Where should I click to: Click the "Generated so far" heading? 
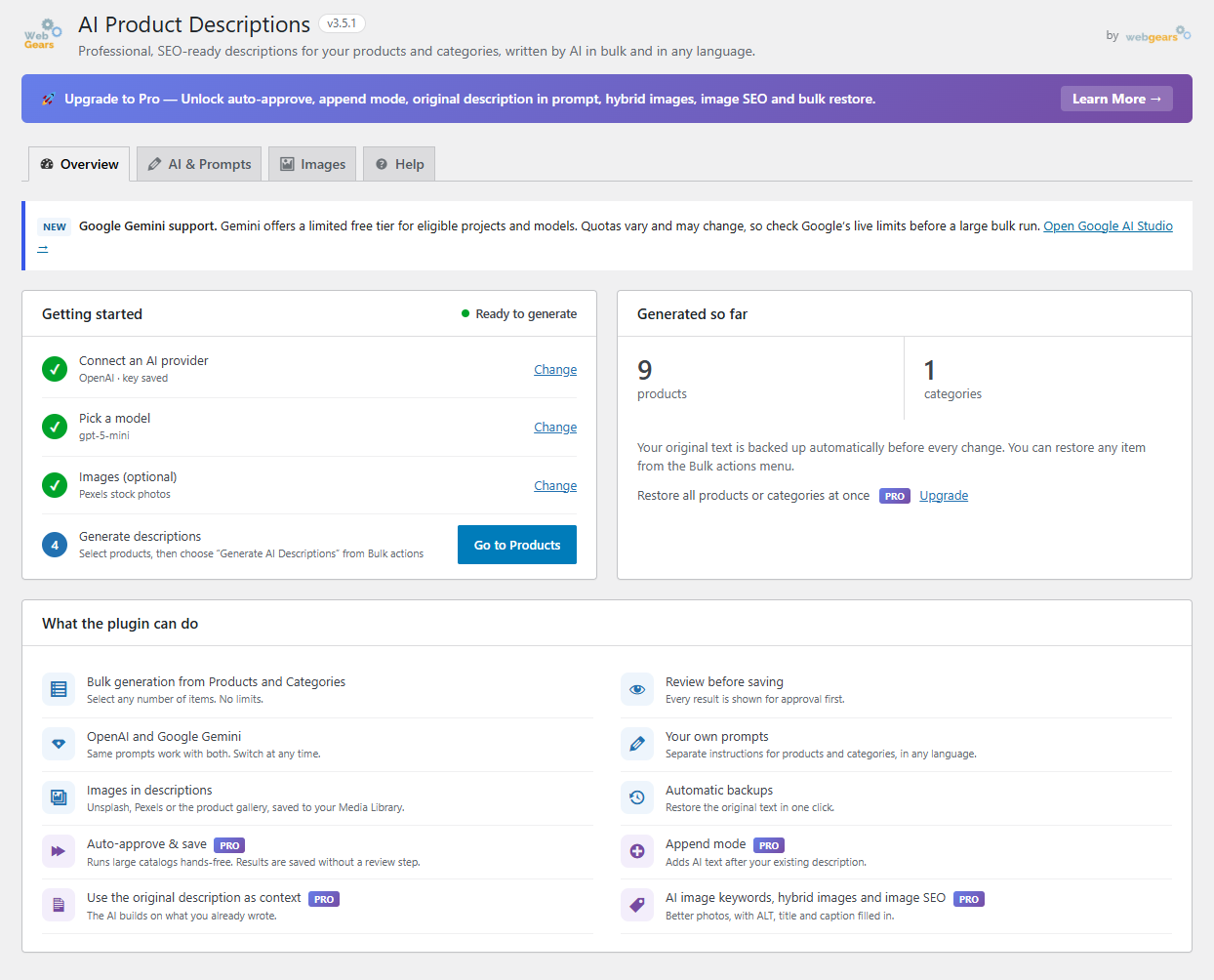692,313
